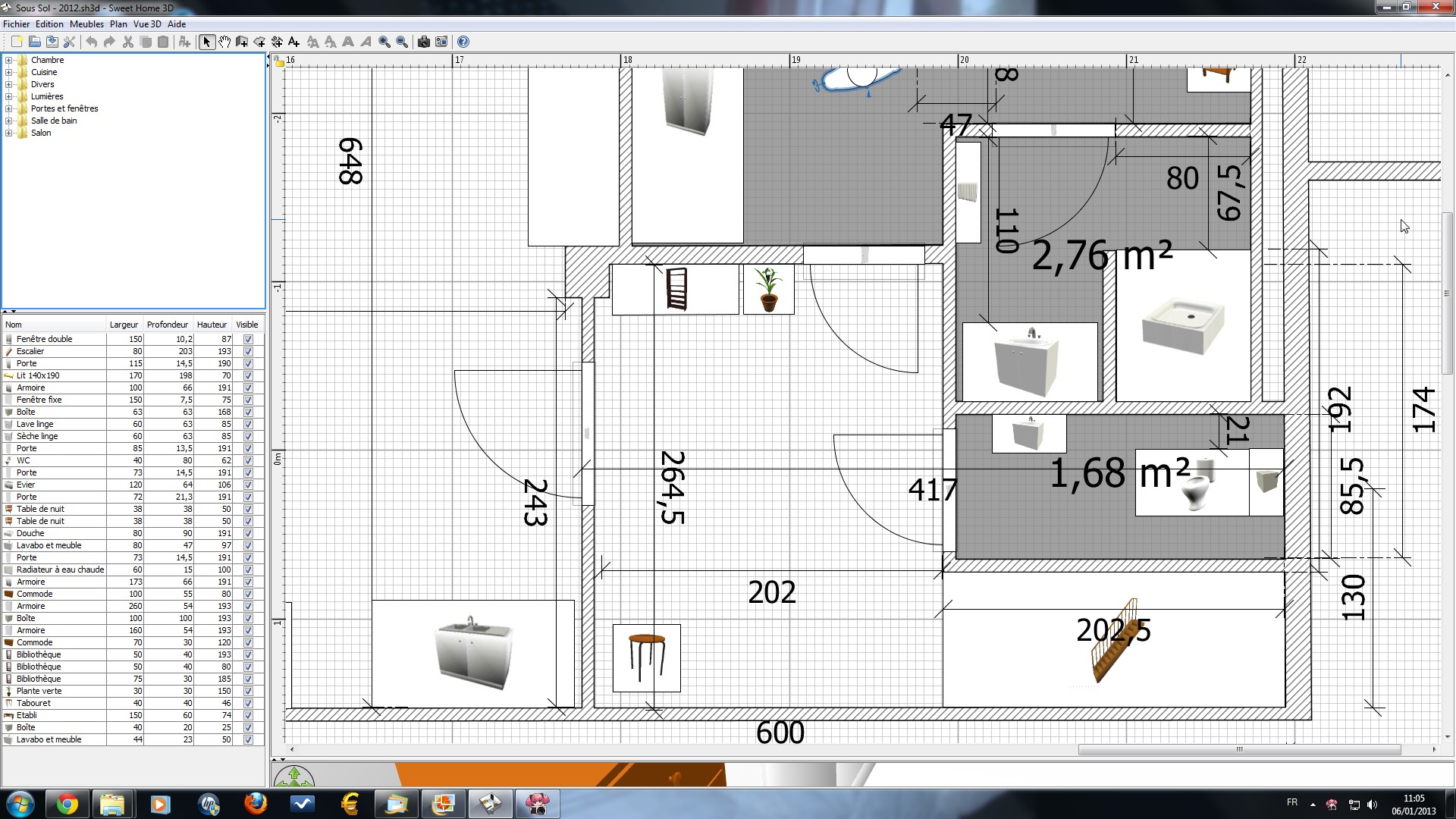The width and height of the screenshot is (1456, 819).
Task: Click the plan horizontal scrollbar thumb
Action: pos(1239,750)
